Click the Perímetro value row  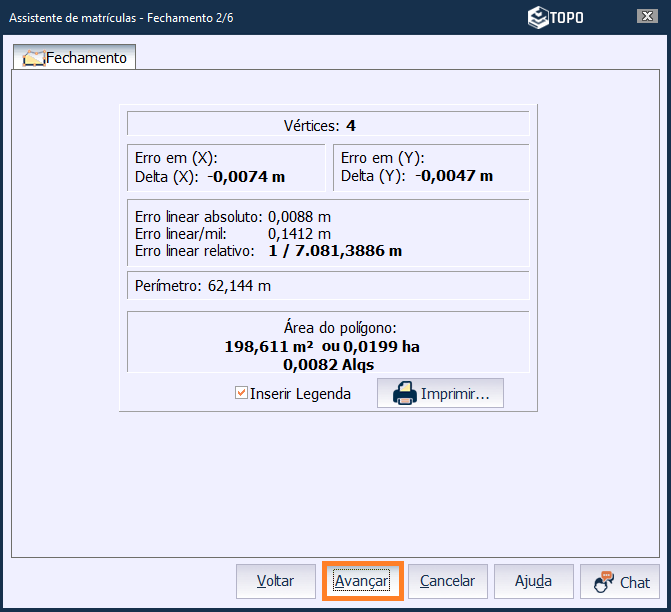[x=203, y=286]
